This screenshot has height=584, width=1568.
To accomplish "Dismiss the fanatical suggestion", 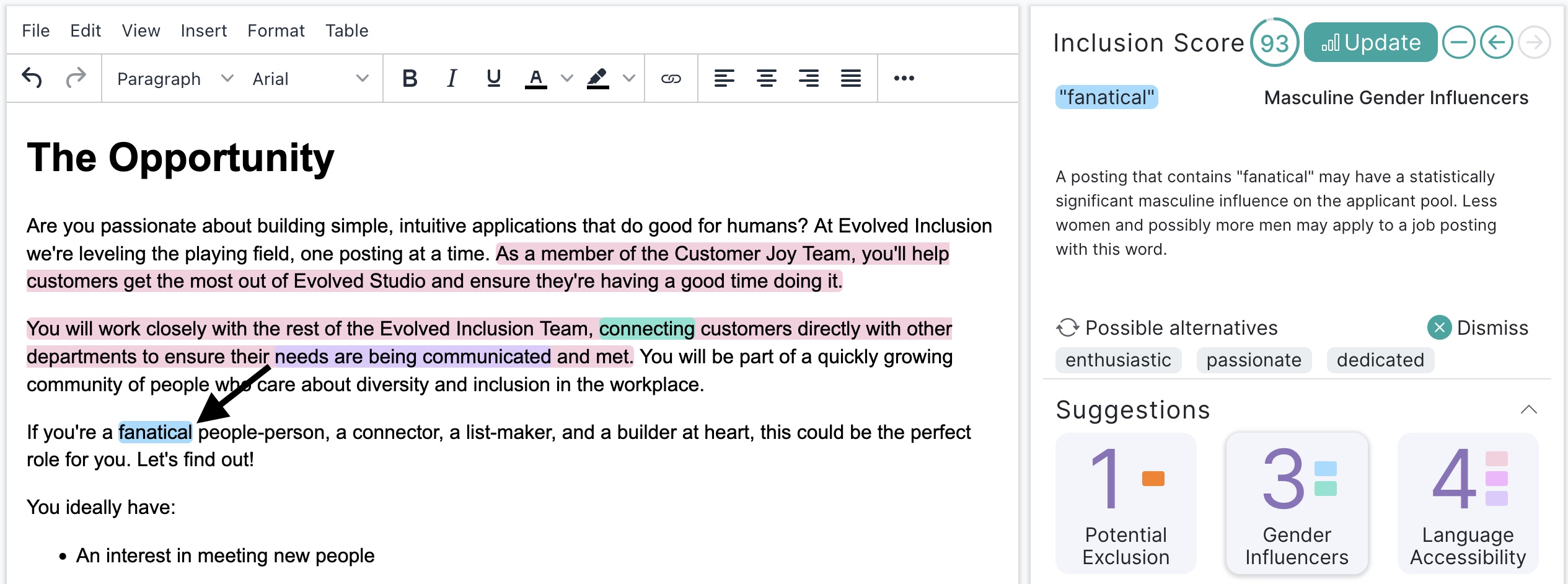I will (x=1478, y=327).
